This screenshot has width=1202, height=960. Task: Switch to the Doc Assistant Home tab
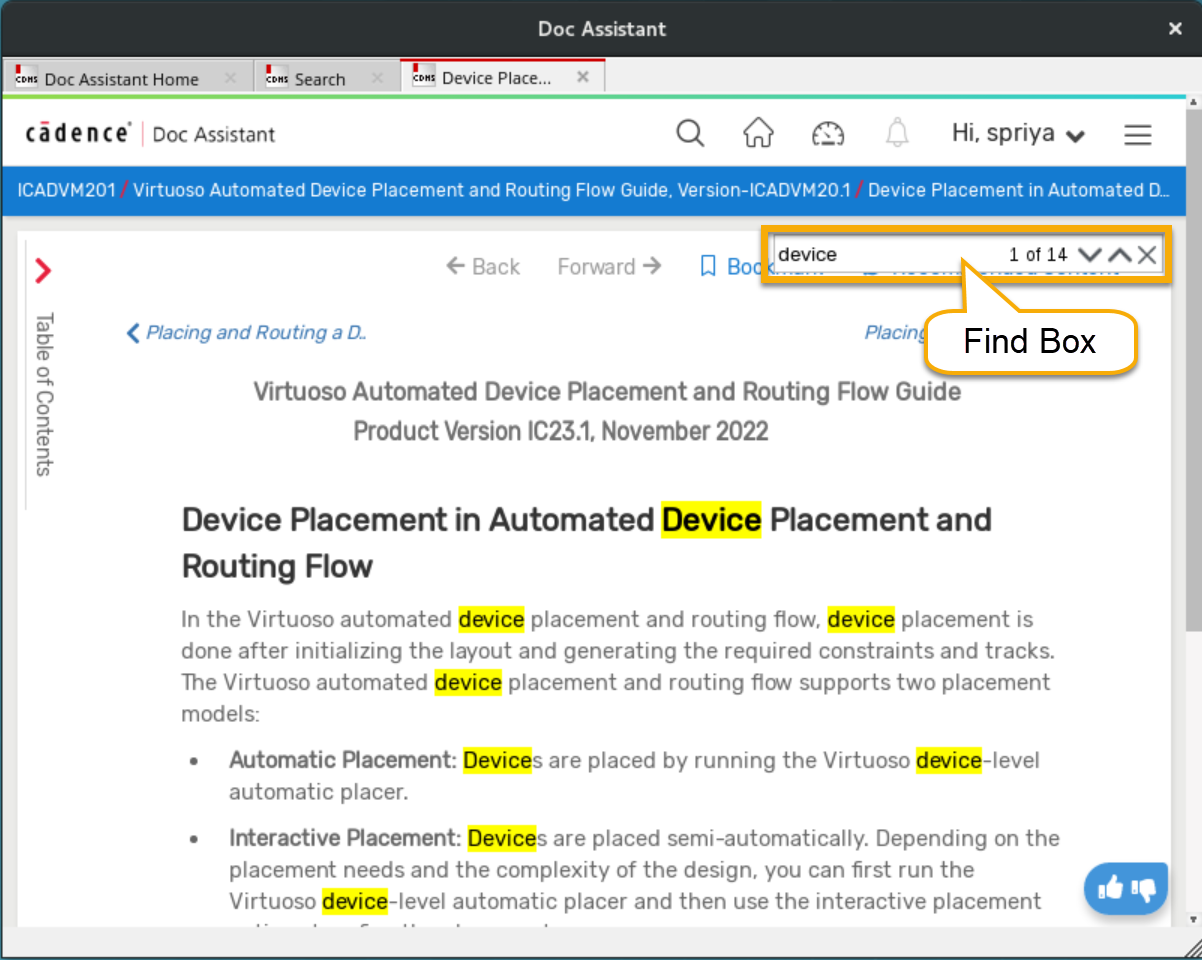pos(121,79)
